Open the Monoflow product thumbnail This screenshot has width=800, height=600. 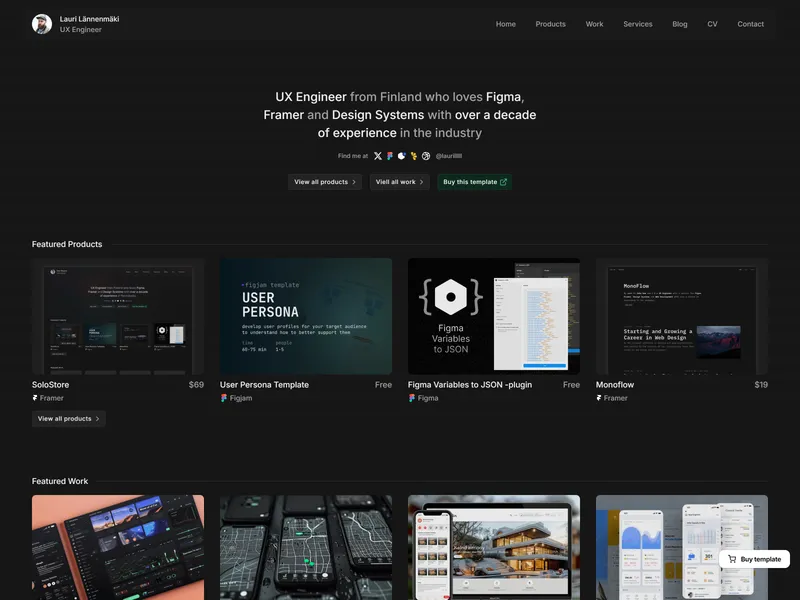[x=682, y=316]
